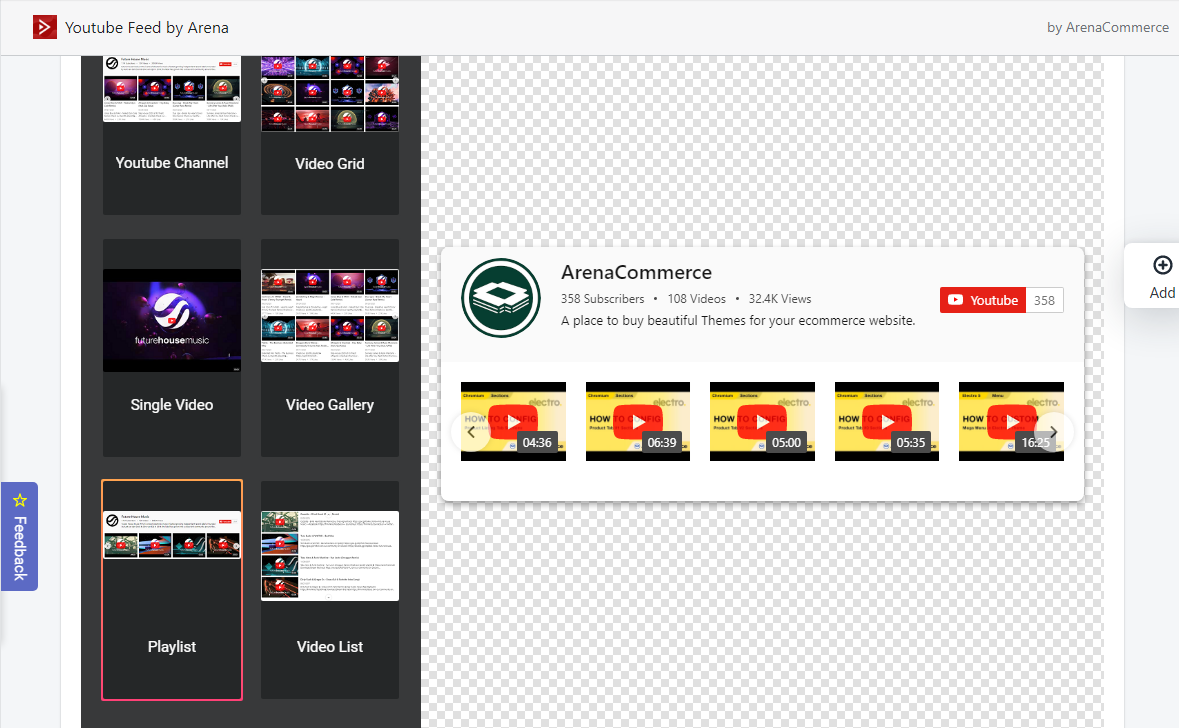Viewport: 1179px width, 728px height.
Task: Pick the Playlist template card
Action: click(x=172, y=590)
